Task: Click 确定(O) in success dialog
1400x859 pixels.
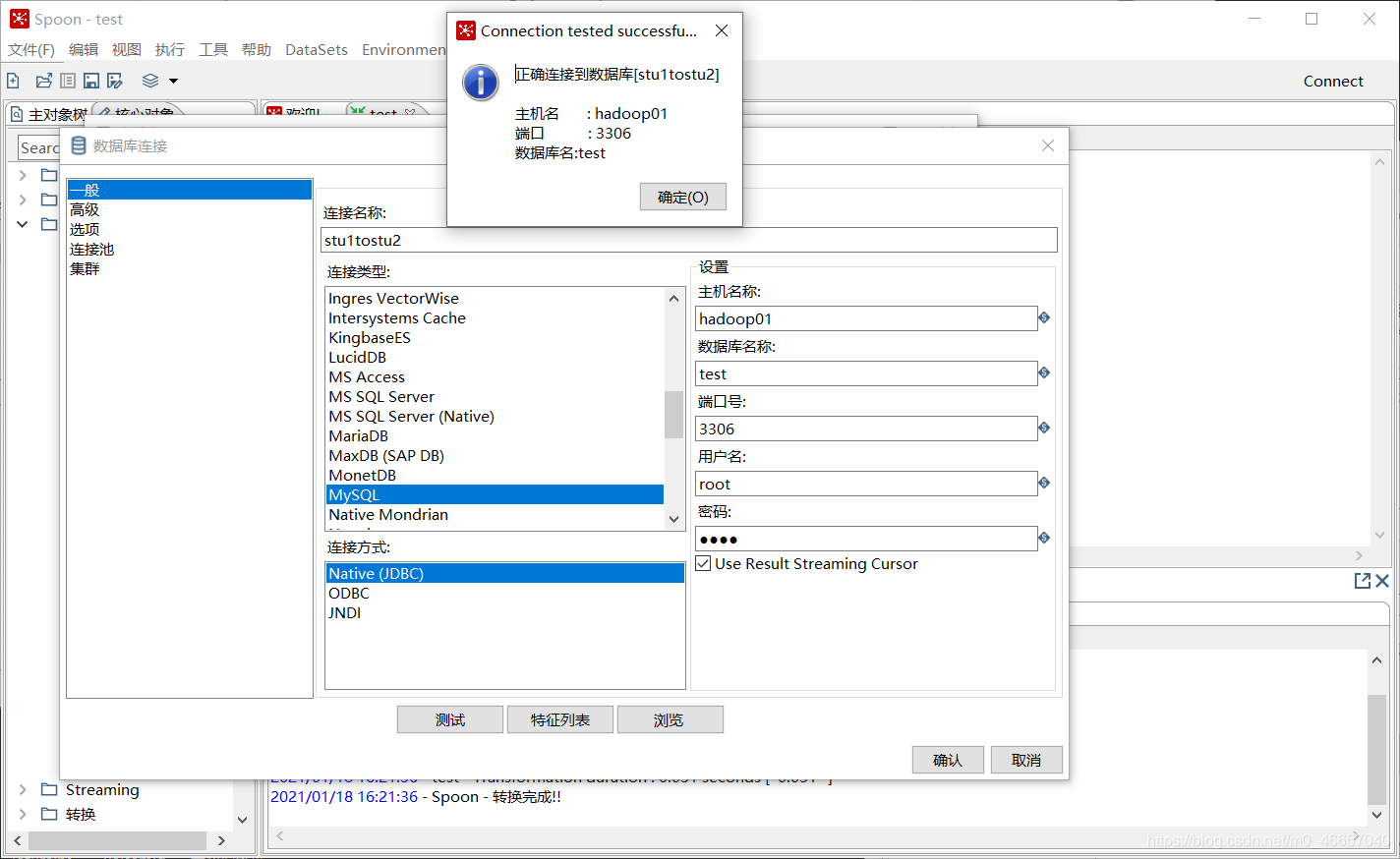Action: [683, 197]
